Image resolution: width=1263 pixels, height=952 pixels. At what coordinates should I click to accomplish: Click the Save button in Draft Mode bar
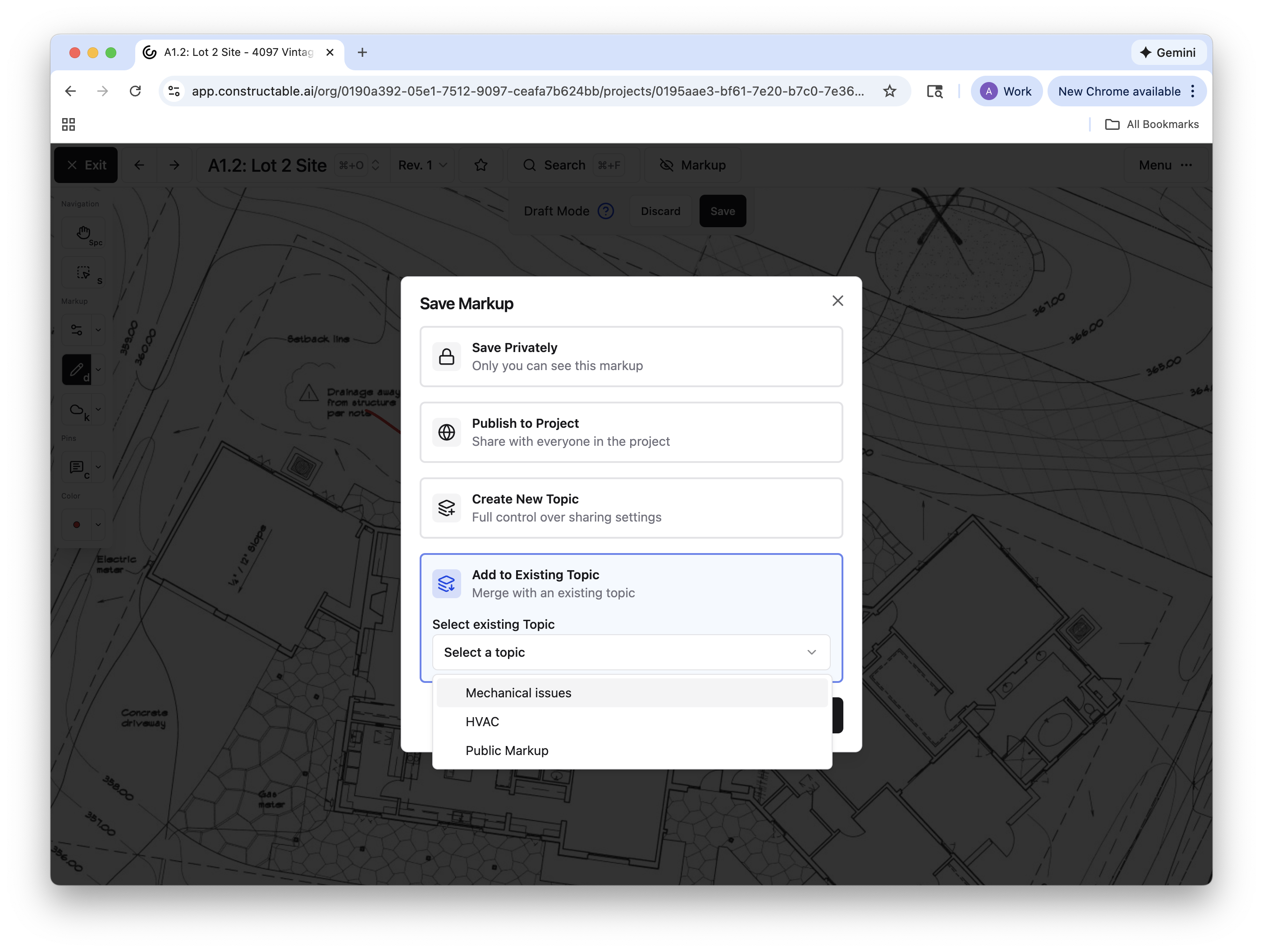[722, 211]
